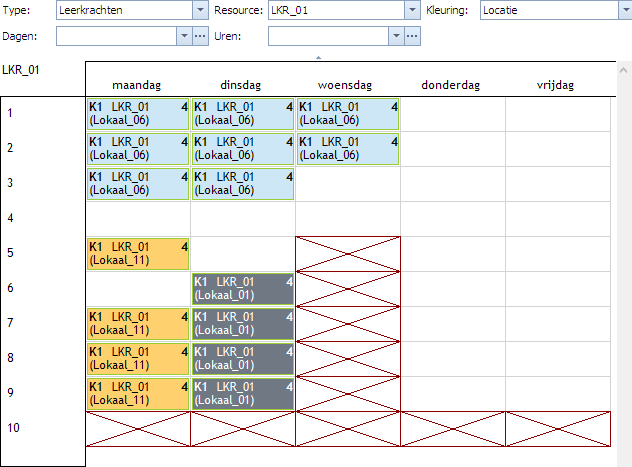
Task: Select the donderdag column header
Action: [x=451, y=85]
